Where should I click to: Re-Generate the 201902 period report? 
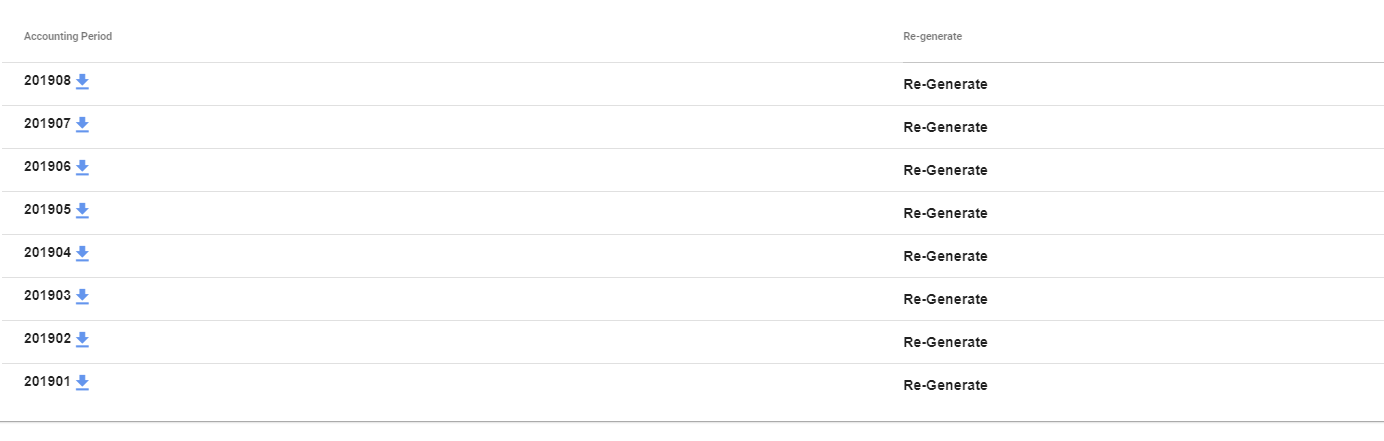tap(945, 342)
